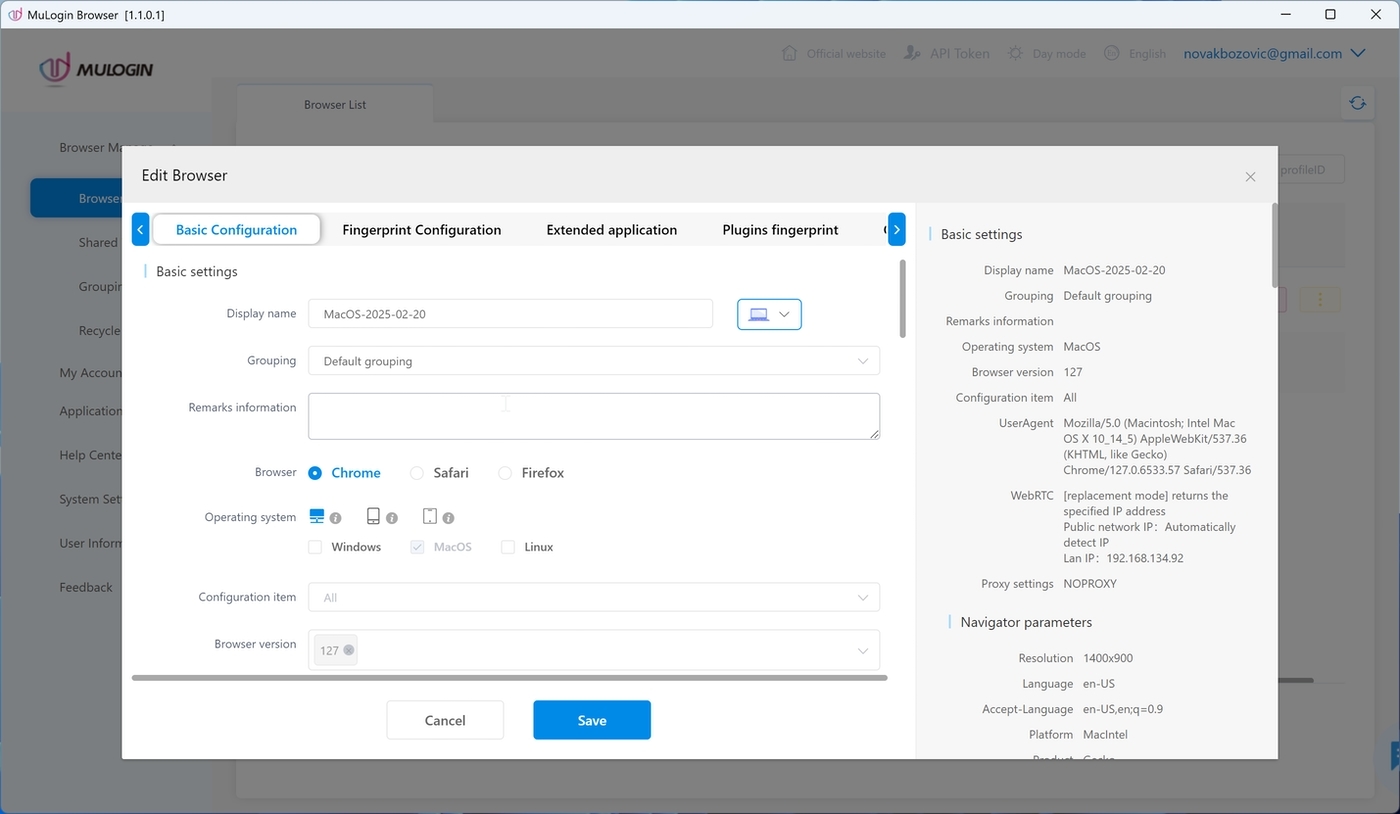Open the Grouping dropdown
This screenshot has height=814, width=1400.
594,361
